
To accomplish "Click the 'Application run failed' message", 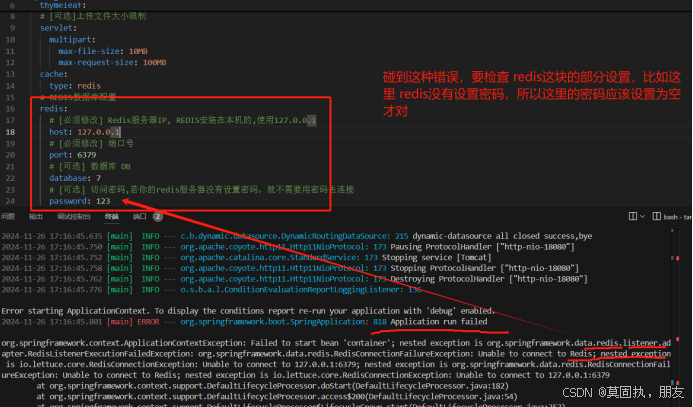I will click(x=439, y=322).
